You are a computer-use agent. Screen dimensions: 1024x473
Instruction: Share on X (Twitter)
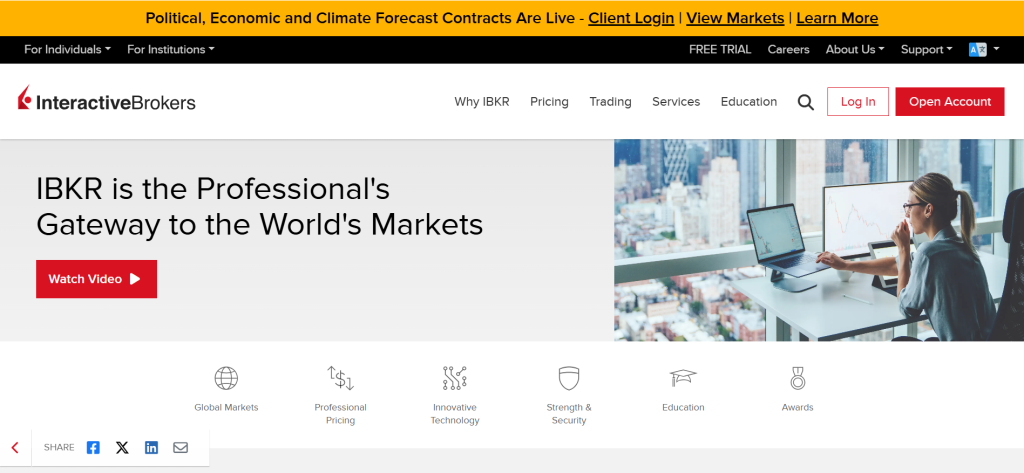tap(122, 448)
